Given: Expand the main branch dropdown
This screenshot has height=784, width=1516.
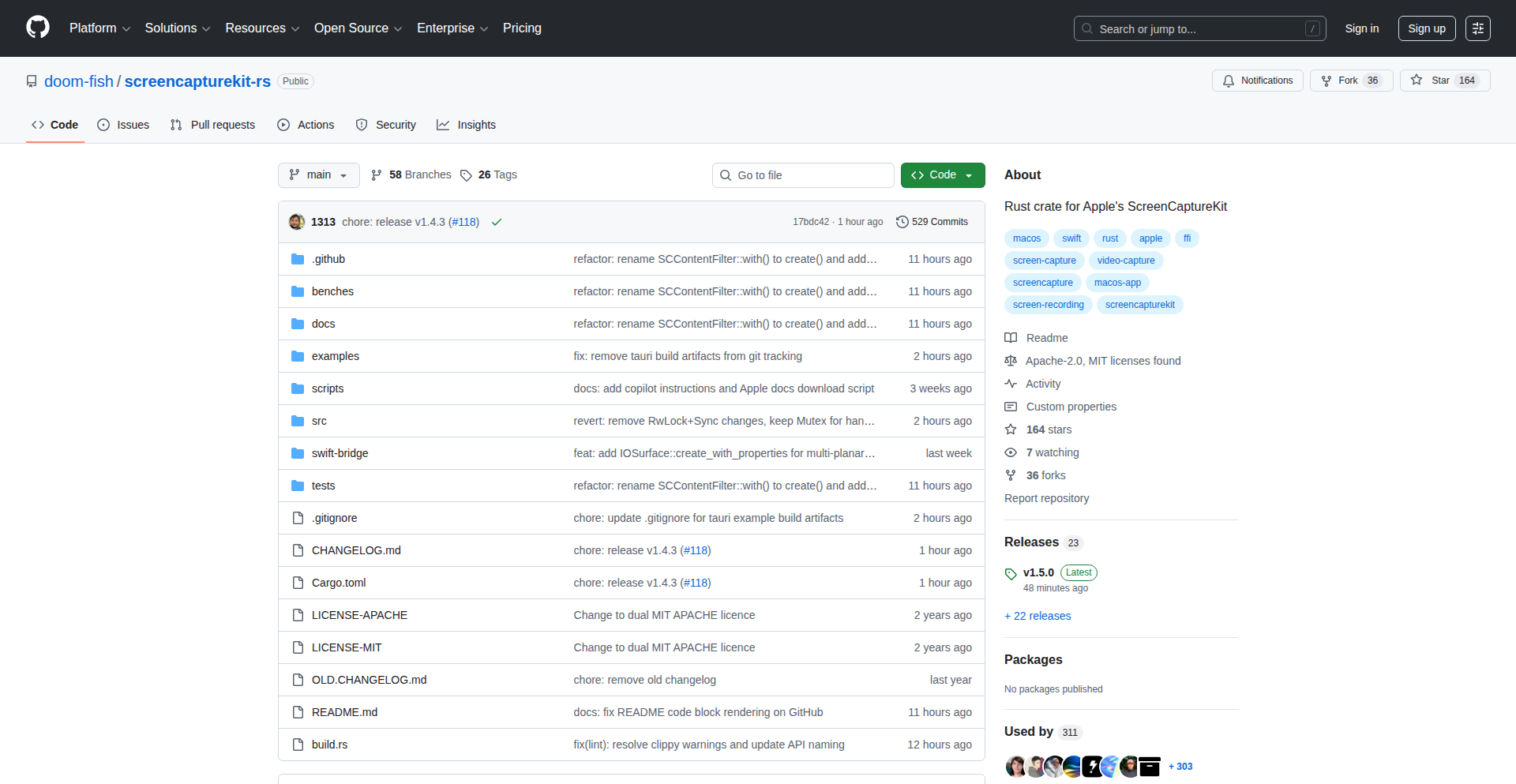Looking at the screenshot, I should [x=318, y=175].
